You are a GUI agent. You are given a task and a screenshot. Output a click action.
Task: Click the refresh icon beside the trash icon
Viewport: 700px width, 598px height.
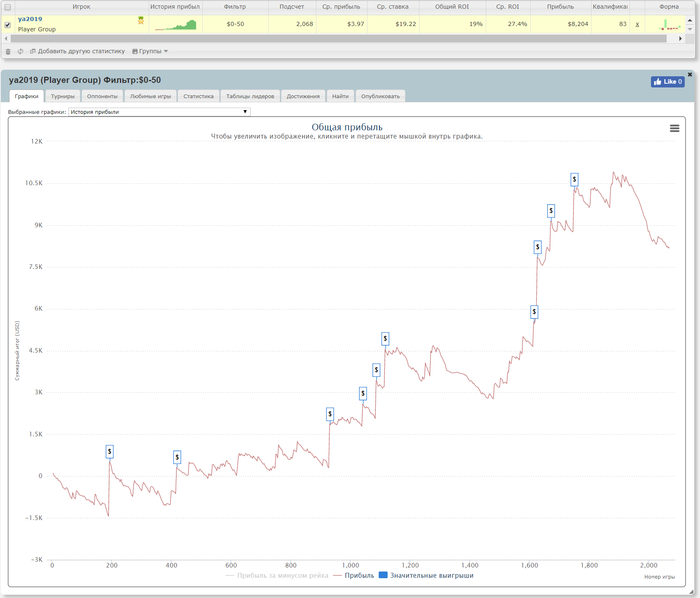(20, 51)
